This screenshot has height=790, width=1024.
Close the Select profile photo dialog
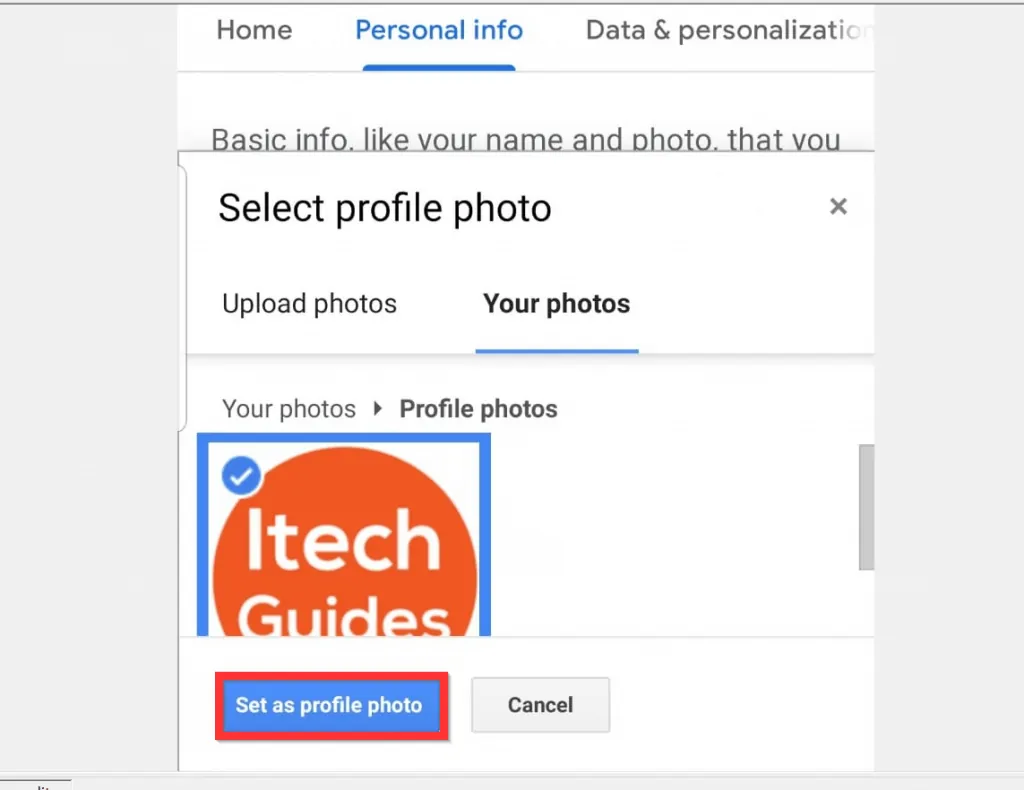(838, 206)
